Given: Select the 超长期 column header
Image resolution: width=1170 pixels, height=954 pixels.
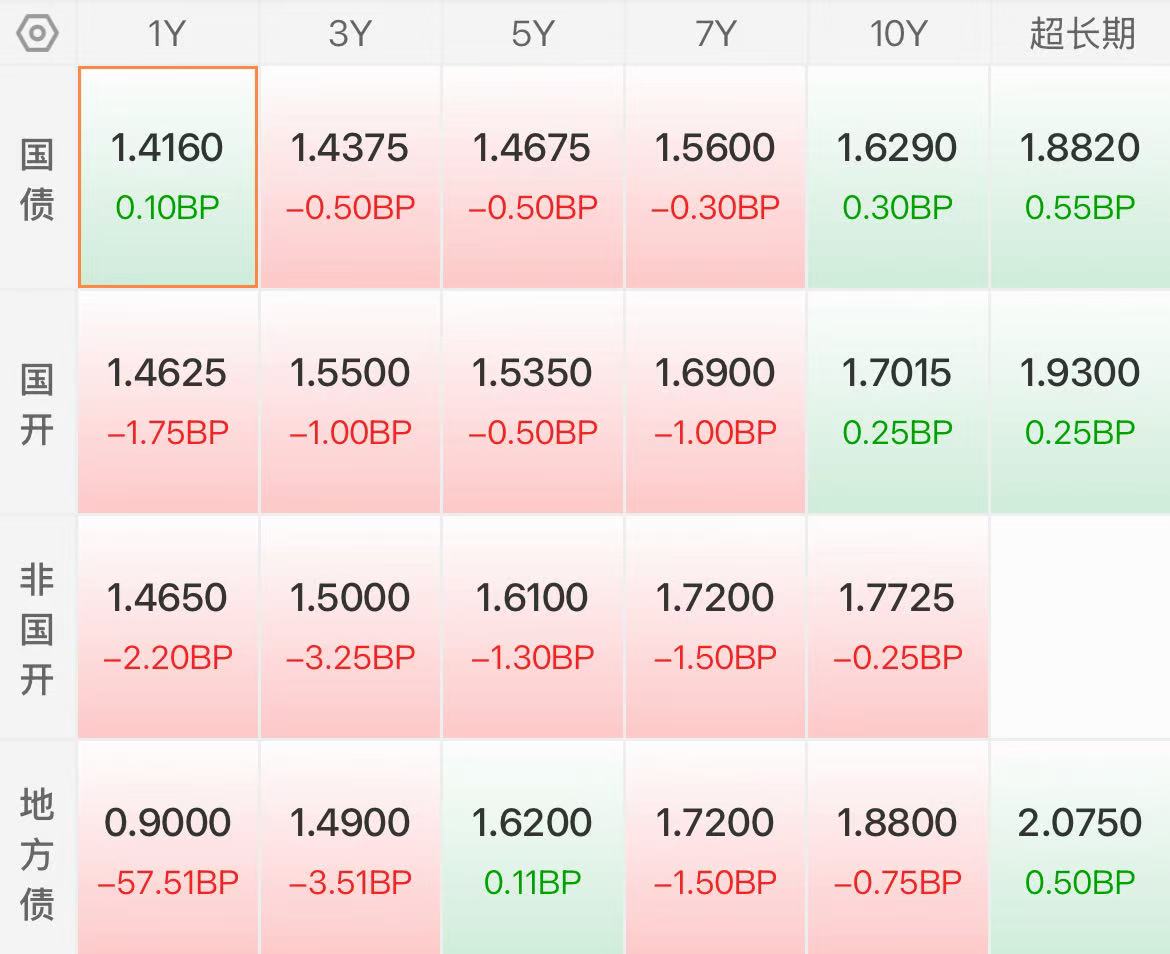Looking at the screenshot, I should [x=1080, y=34].
